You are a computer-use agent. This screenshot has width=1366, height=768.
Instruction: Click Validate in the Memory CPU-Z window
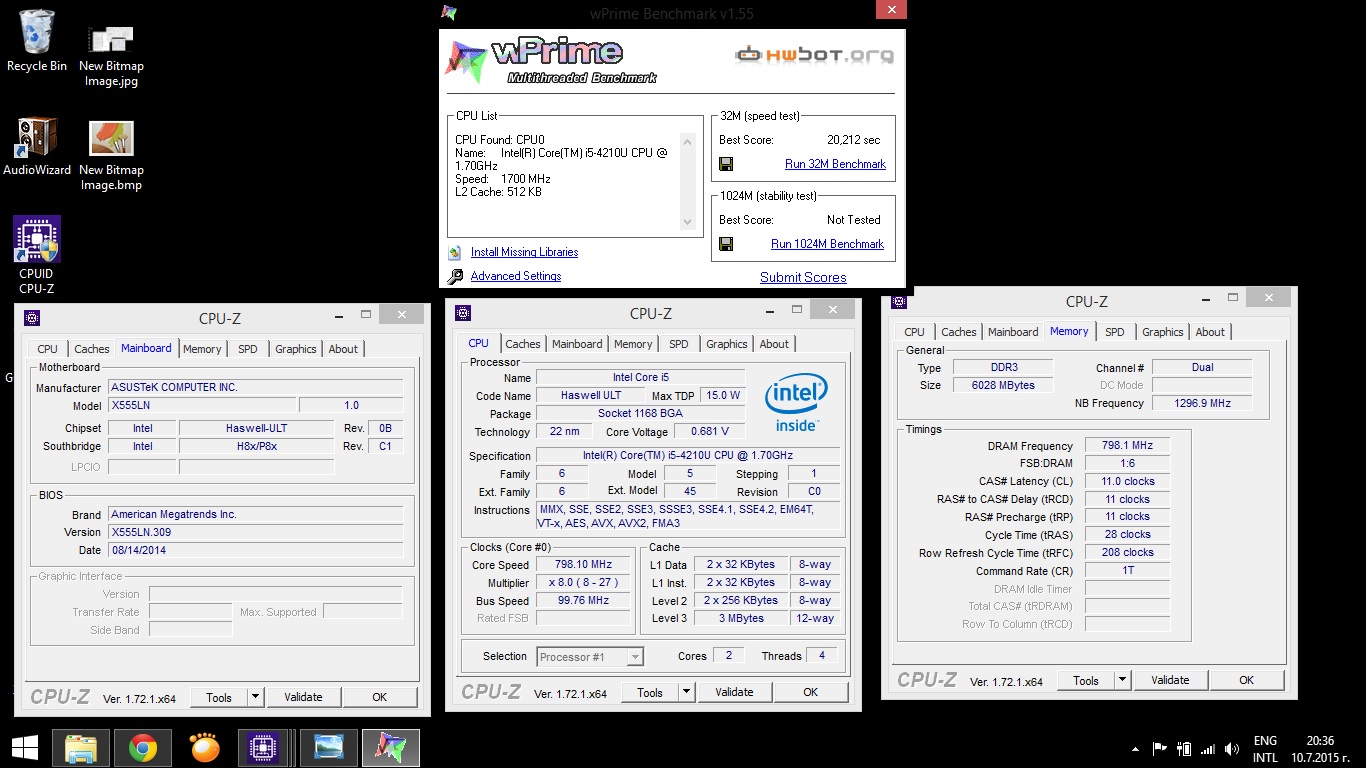(x=1170, y=680)
